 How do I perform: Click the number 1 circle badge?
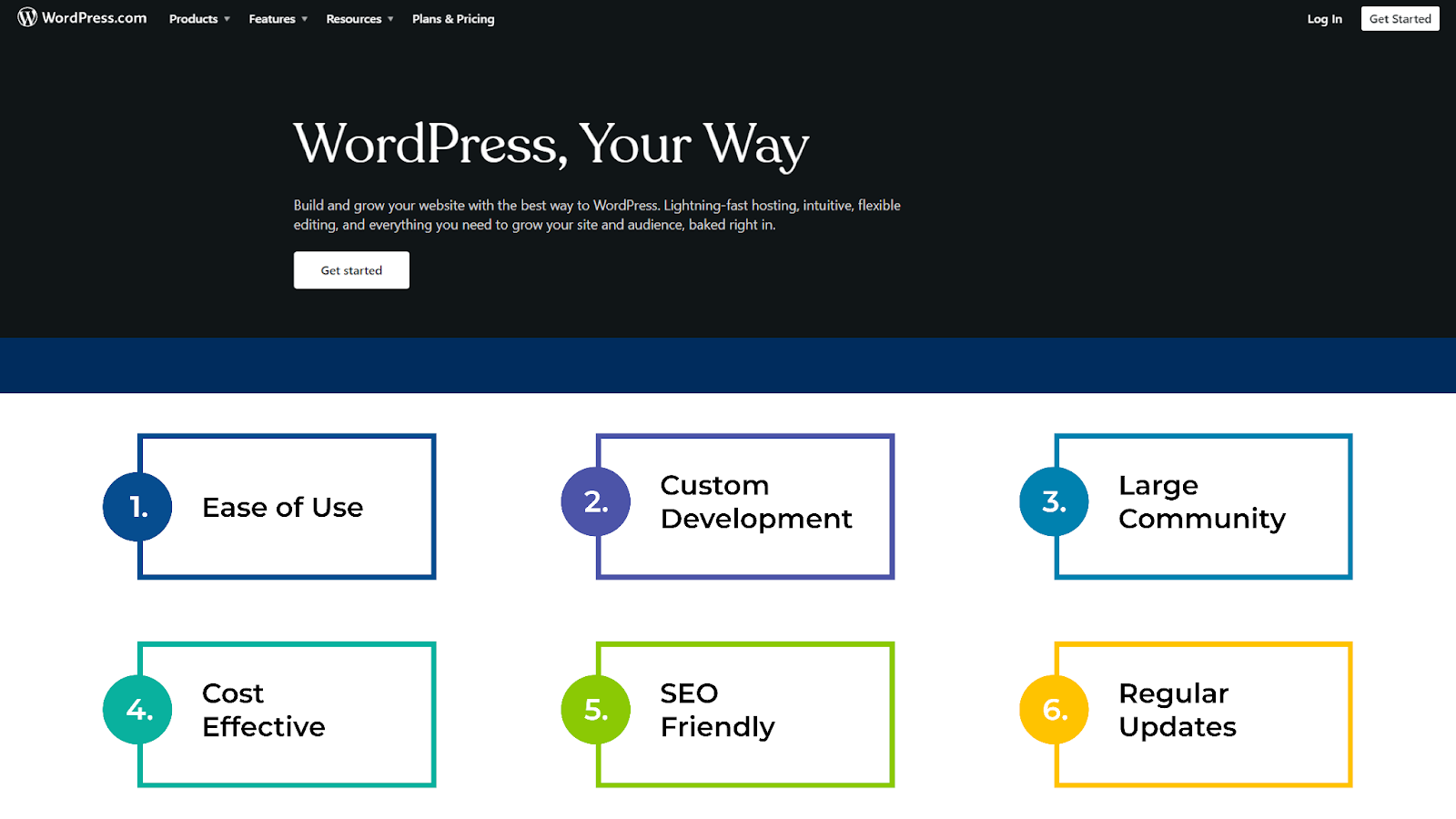[137, 507]
